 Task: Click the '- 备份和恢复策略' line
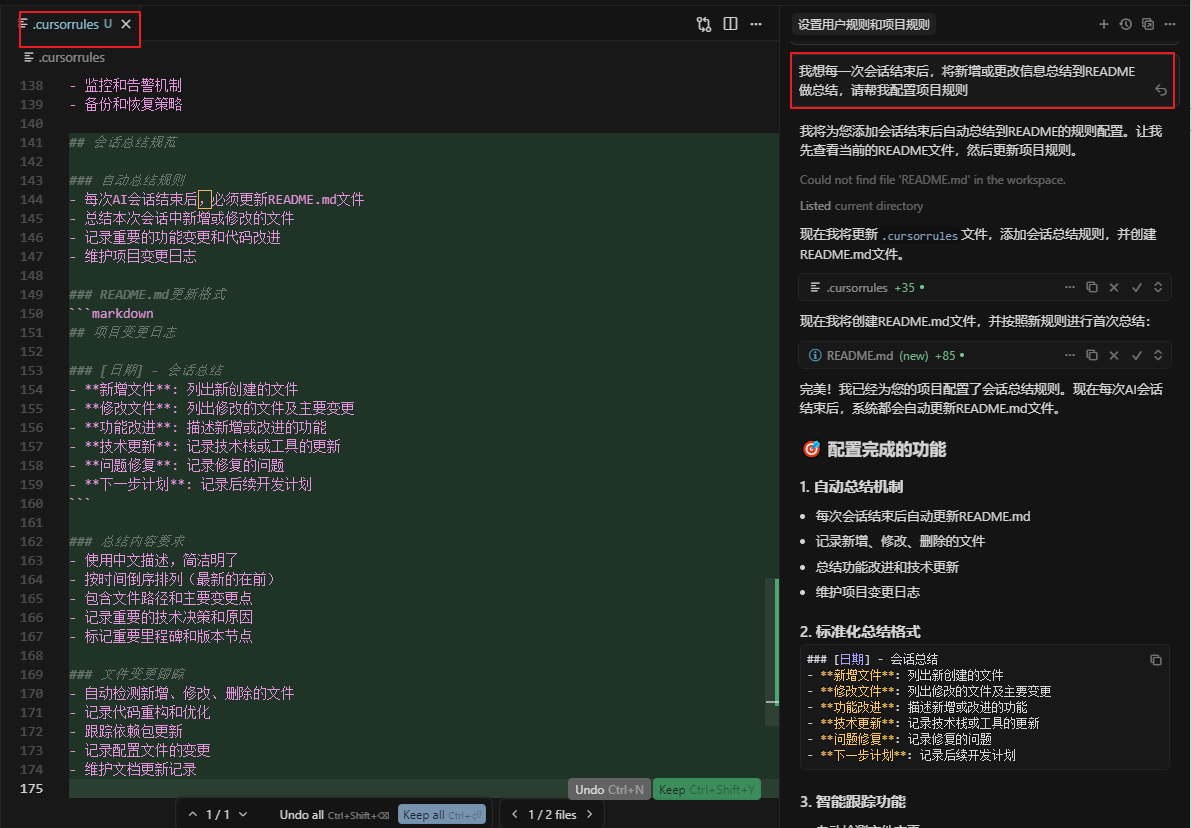tap(125, 104)
